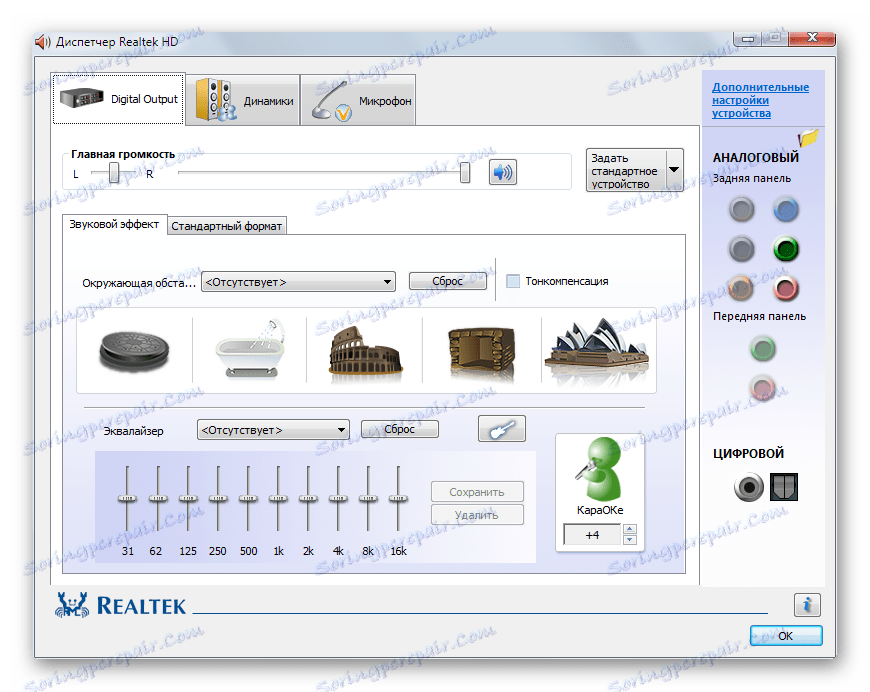Click the Задать стандартное устройство button
The height and width of the screenshot is (692, 870).
pyautogui.click(x=626, y=170)
